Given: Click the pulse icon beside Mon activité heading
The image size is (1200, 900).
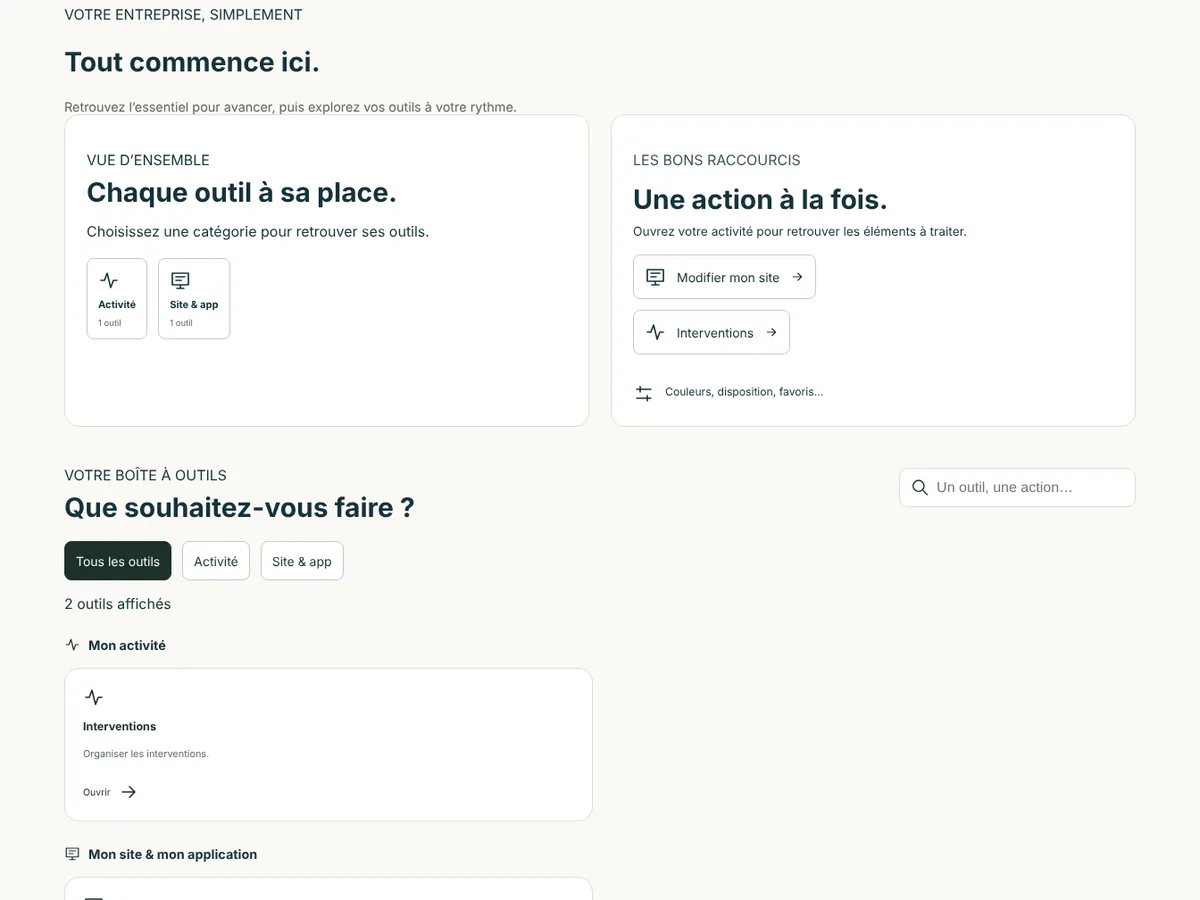Looking at the screenshot, I should tap(72, 645).
